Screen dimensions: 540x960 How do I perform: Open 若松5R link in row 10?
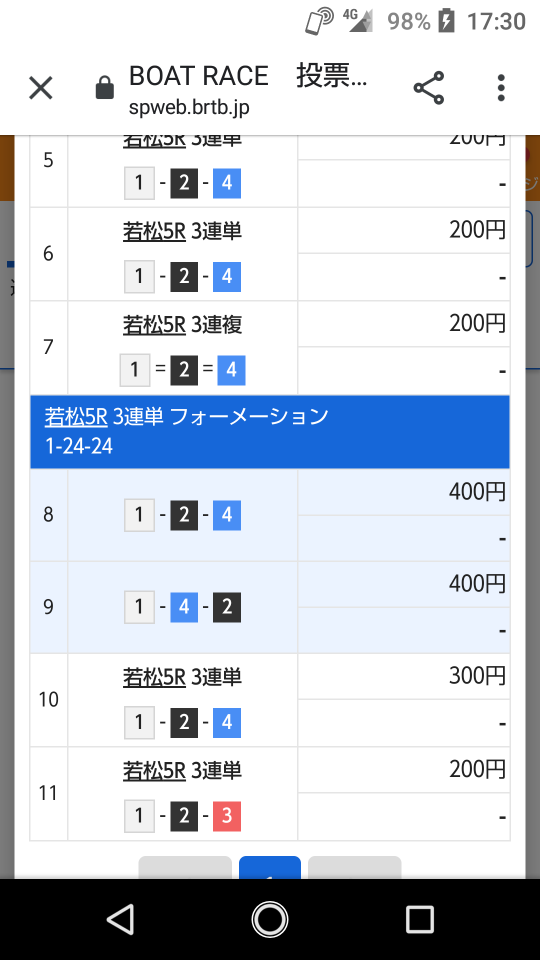(154, 677)
